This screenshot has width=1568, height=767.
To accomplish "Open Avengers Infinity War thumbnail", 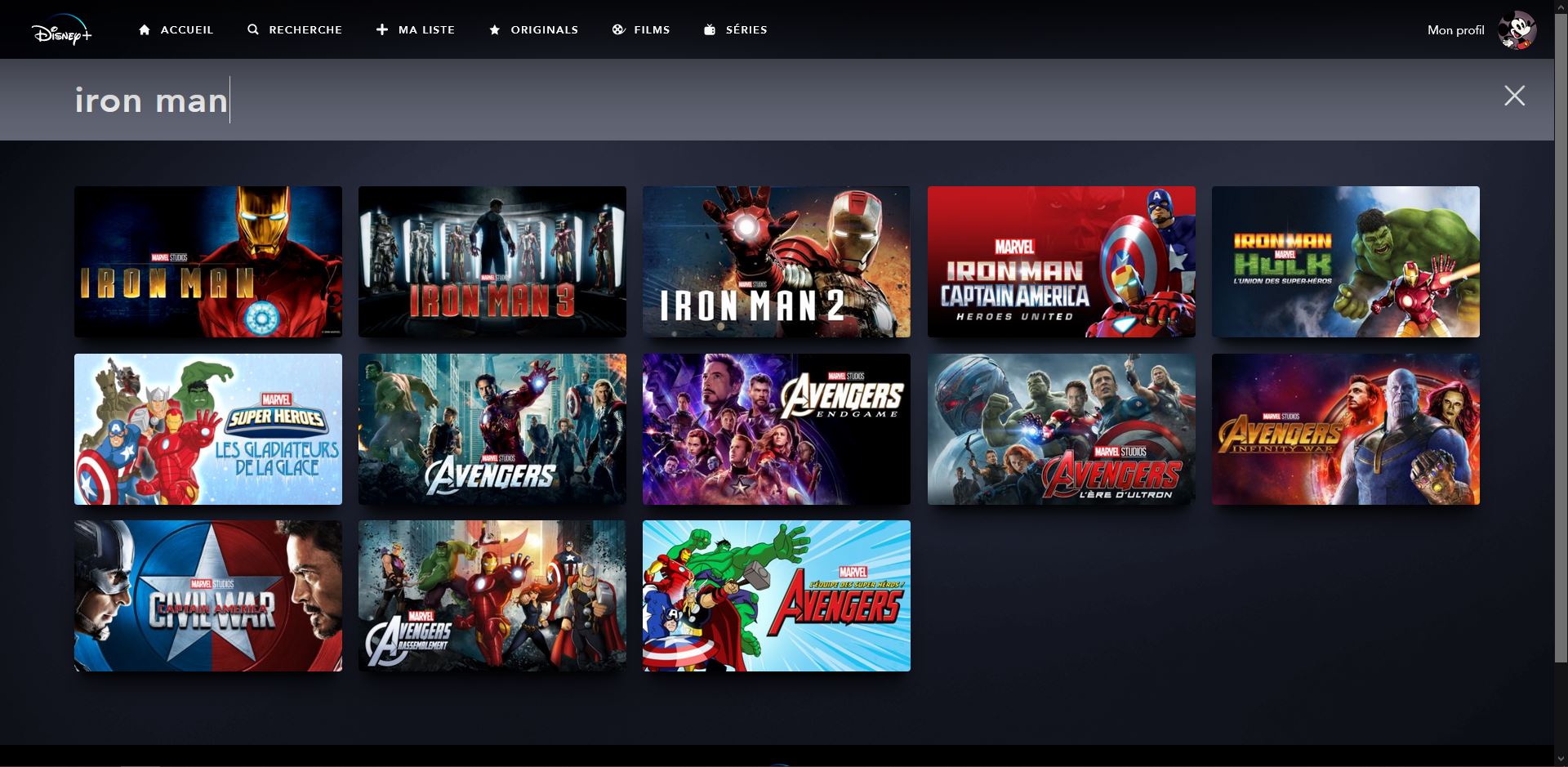I will [x=1345, y=429].
